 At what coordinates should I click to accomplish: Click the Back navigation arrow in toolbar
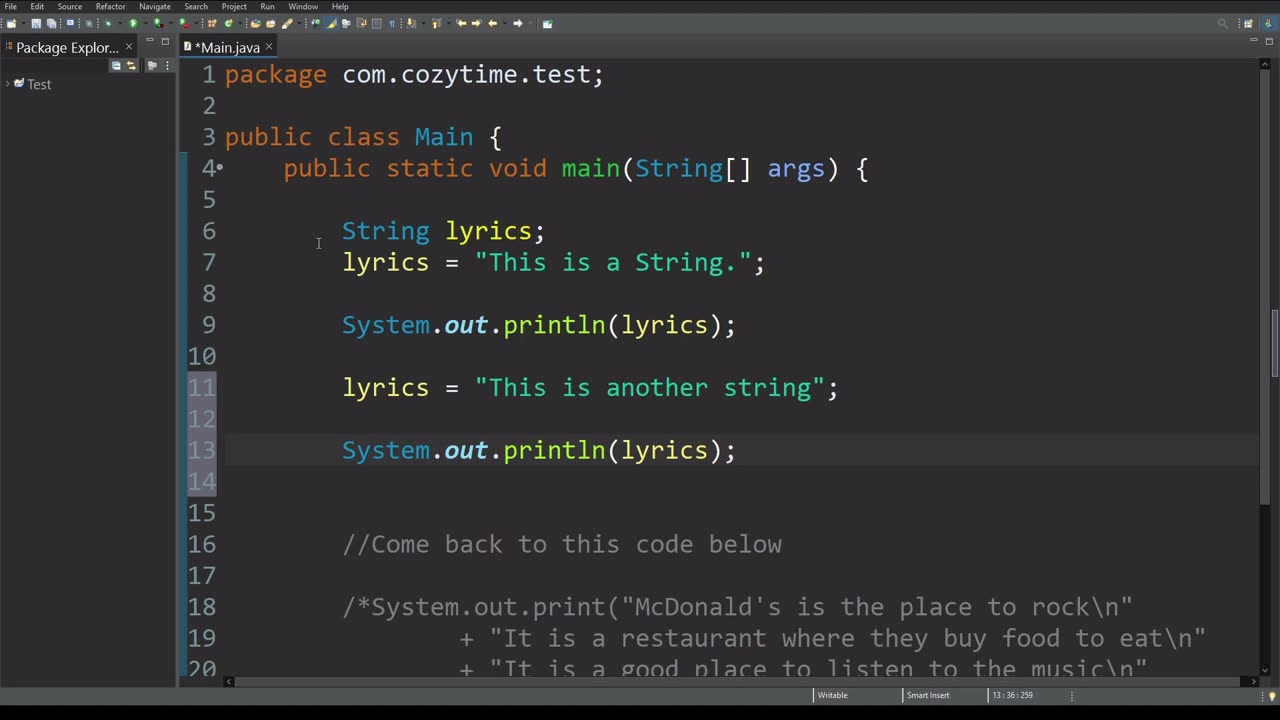[493, 23]
